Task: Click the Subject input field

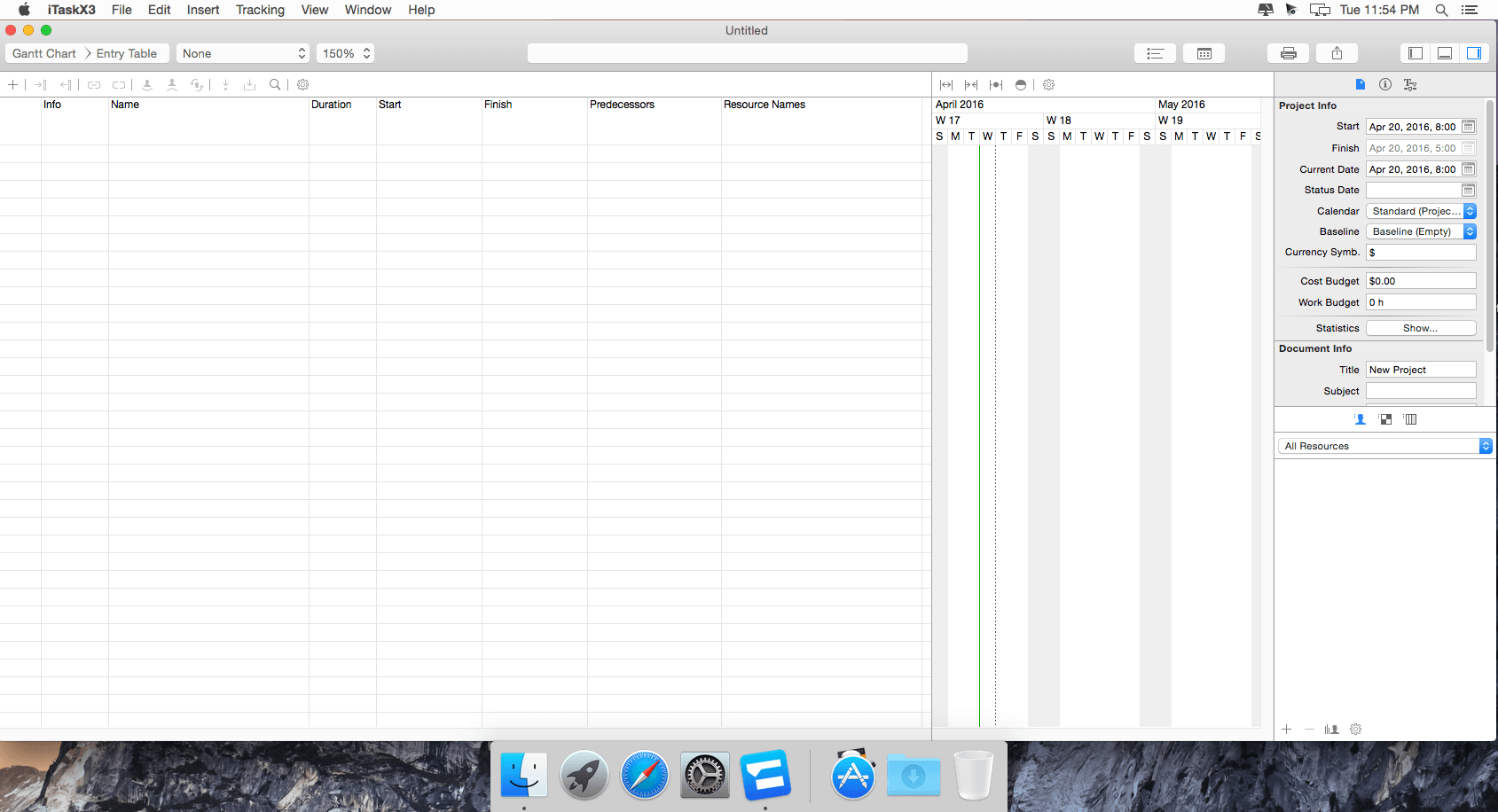Action: (1421, 391)
